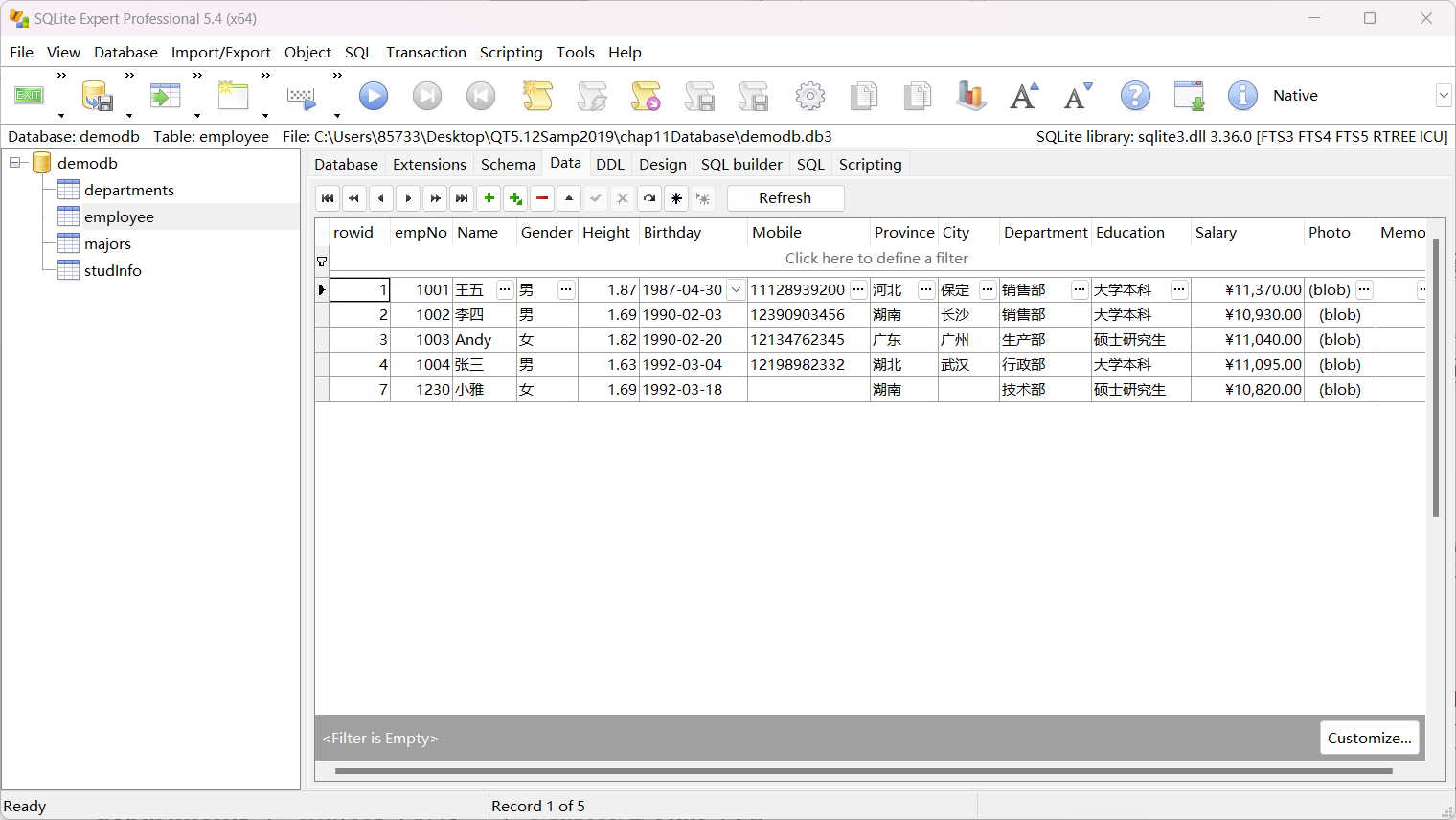Viewport: 1456px width, 820px height.
Task: Click the transaction checkered icon
Action: (x=302, y=97)
